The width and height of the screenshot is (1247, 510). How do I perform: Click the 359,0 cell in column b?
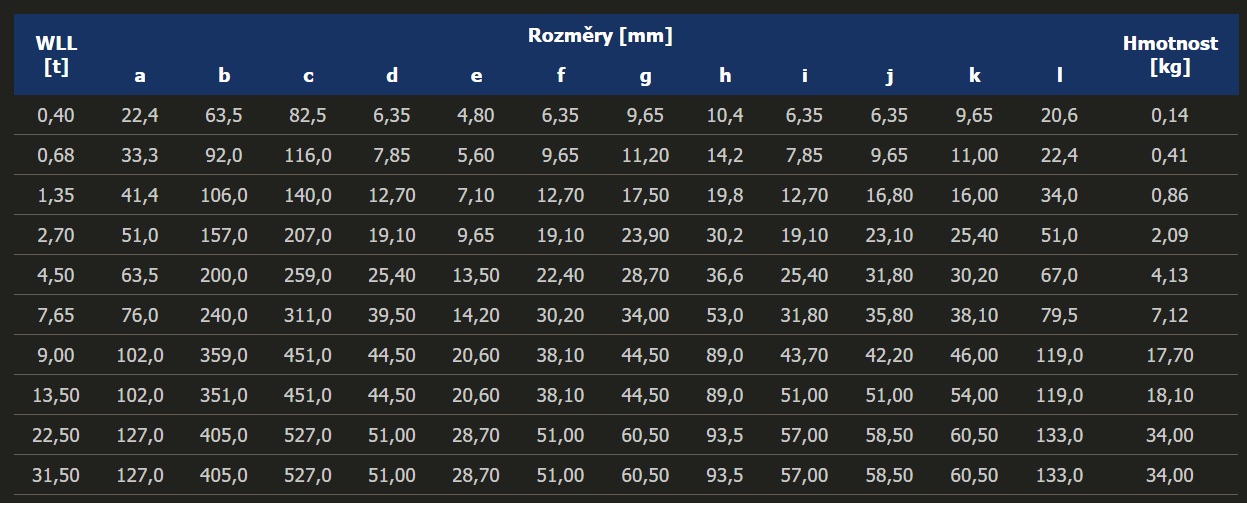(224, 355)
